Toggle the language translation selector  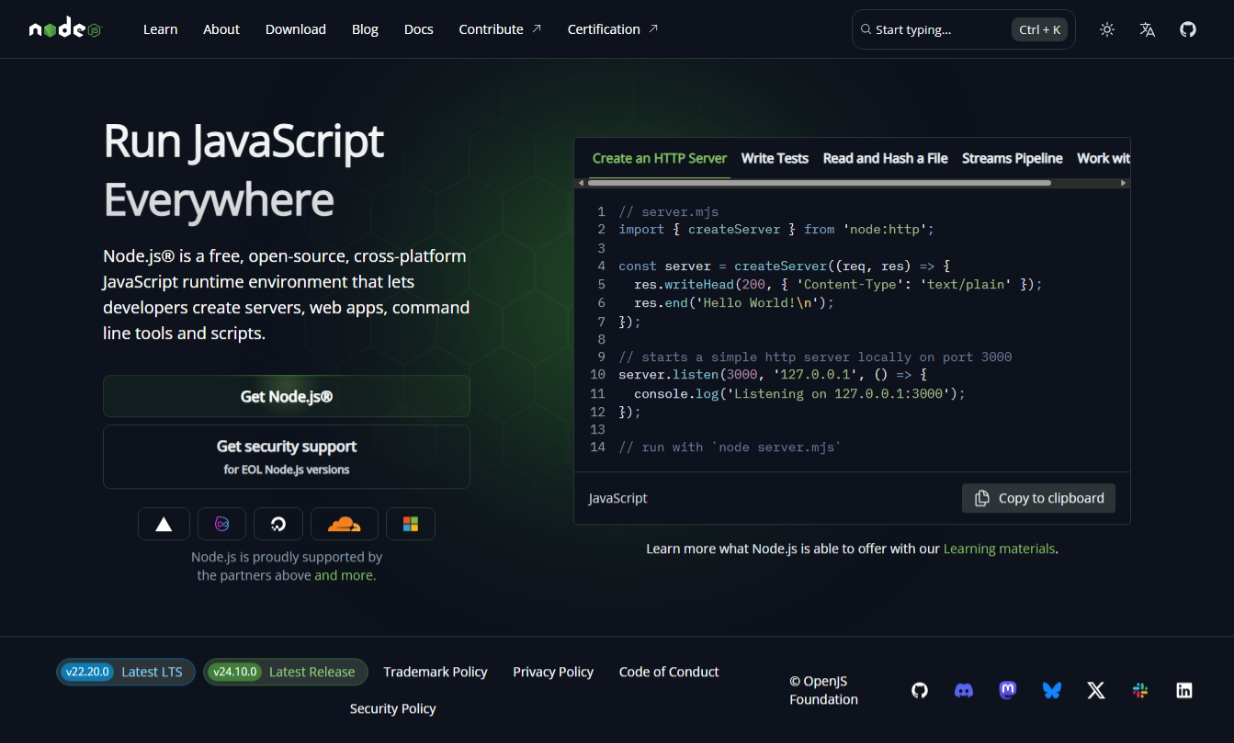point(1146,29)
